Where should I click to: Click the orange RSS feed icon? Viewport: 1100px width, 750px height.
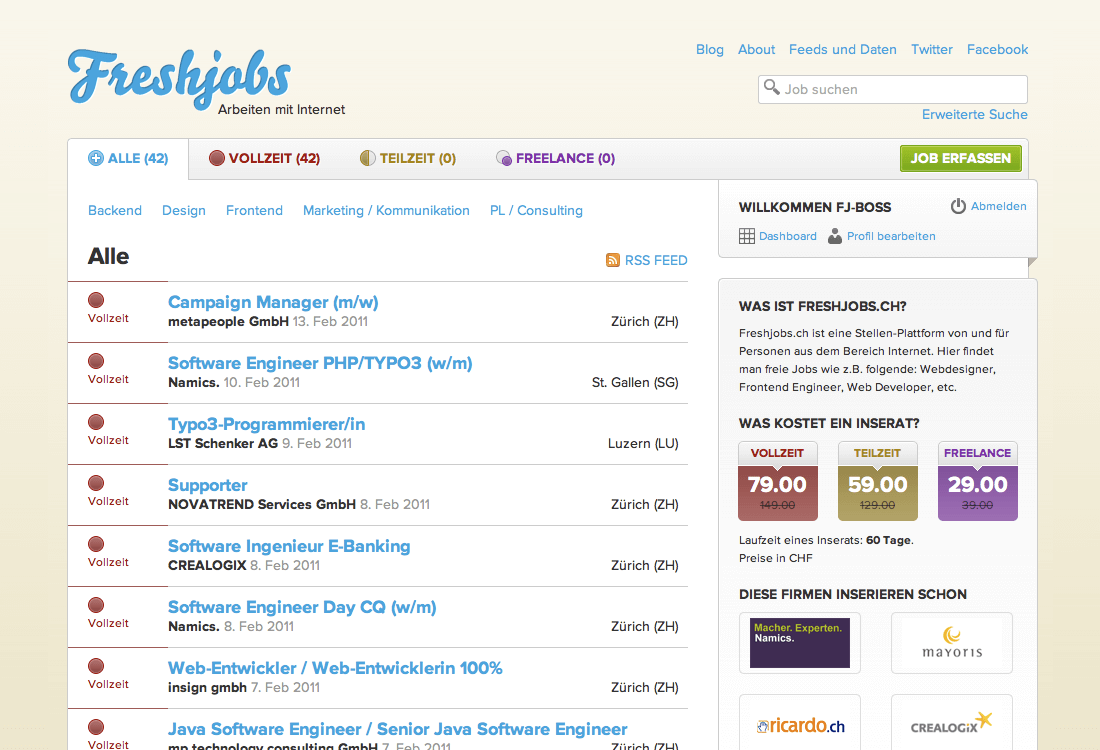pyautogui.click(x=613, y=260)
